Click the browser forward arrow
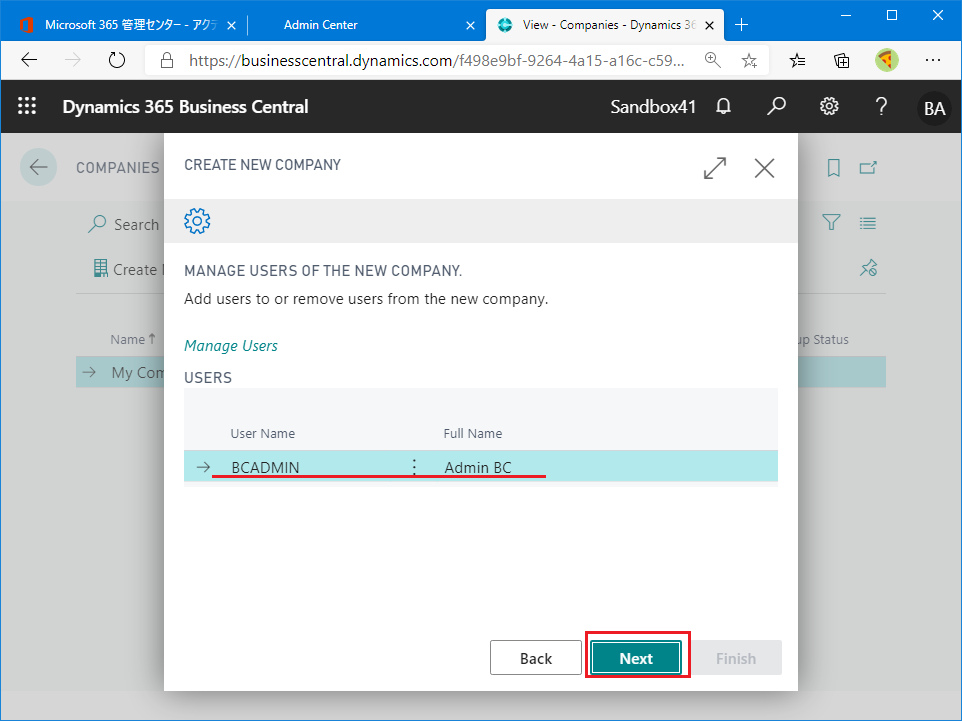The width and height of the screenshot is (962, 721). point(73,60)
